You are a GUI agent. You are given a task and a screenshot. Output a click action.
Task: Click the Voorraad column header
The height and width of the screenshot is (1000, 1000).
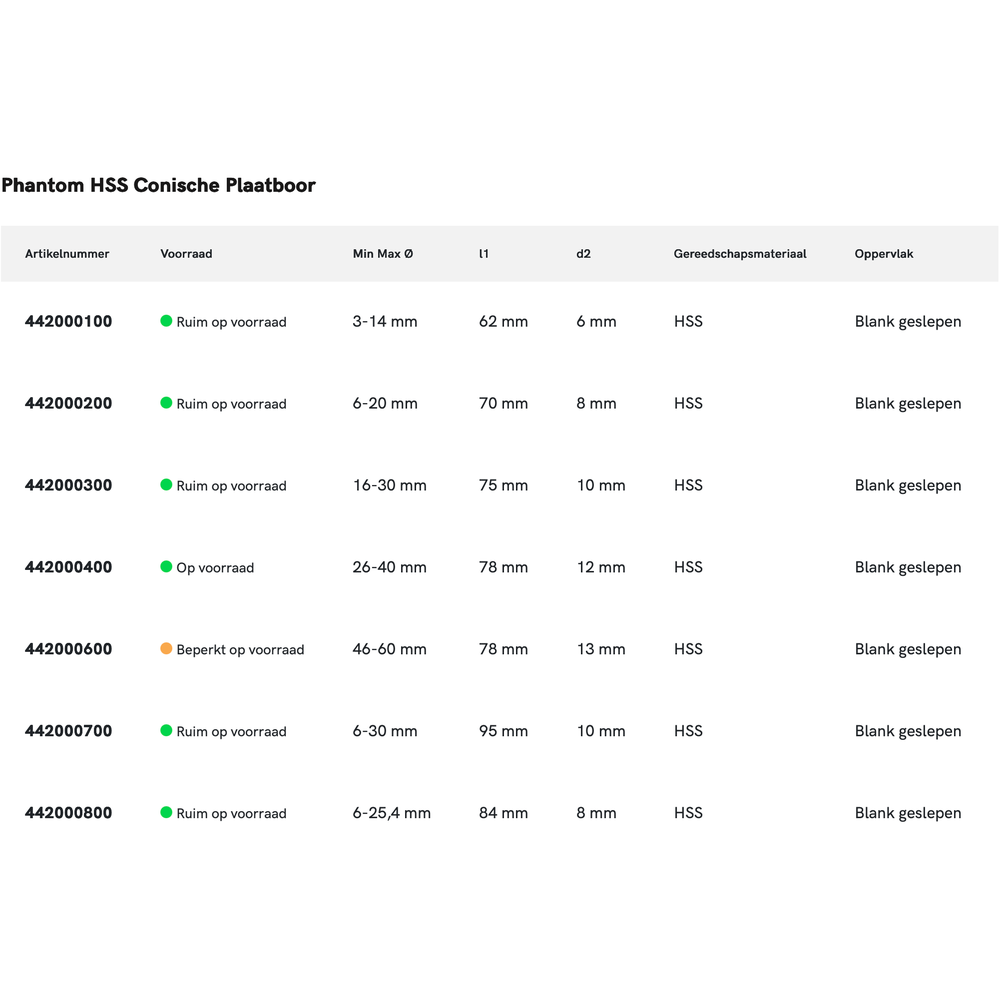point(186,254)
